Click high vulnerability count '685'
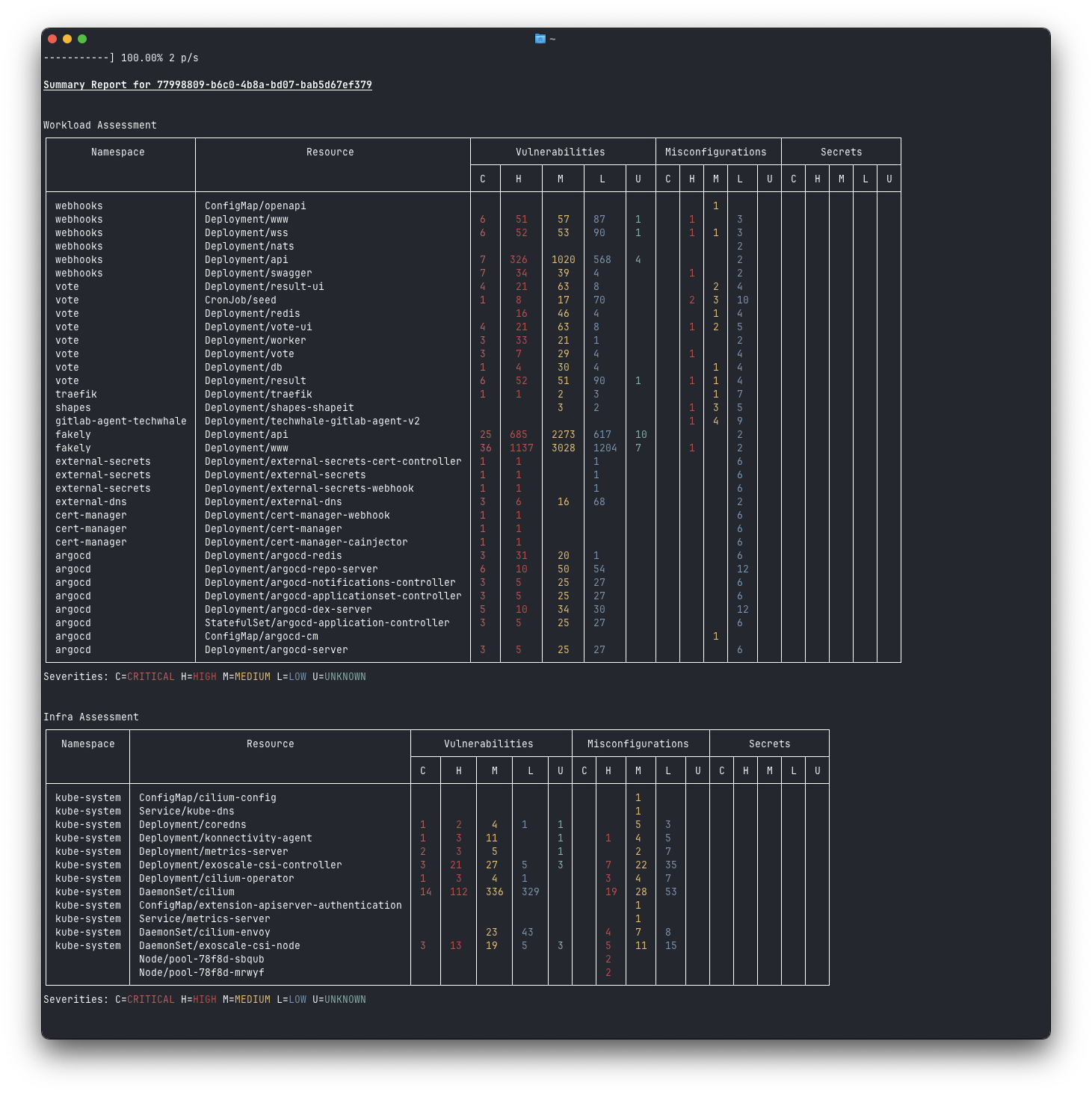This screenshot has width=1092, height=1094. pos(519,435)
